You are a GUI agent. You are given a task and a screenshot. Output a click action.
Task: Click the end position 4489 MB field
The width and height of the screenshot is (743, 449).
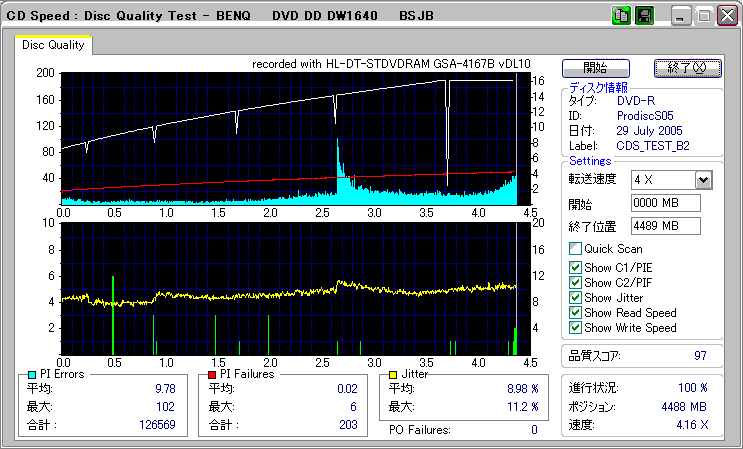pyautogui.click(x=665, y=225)
